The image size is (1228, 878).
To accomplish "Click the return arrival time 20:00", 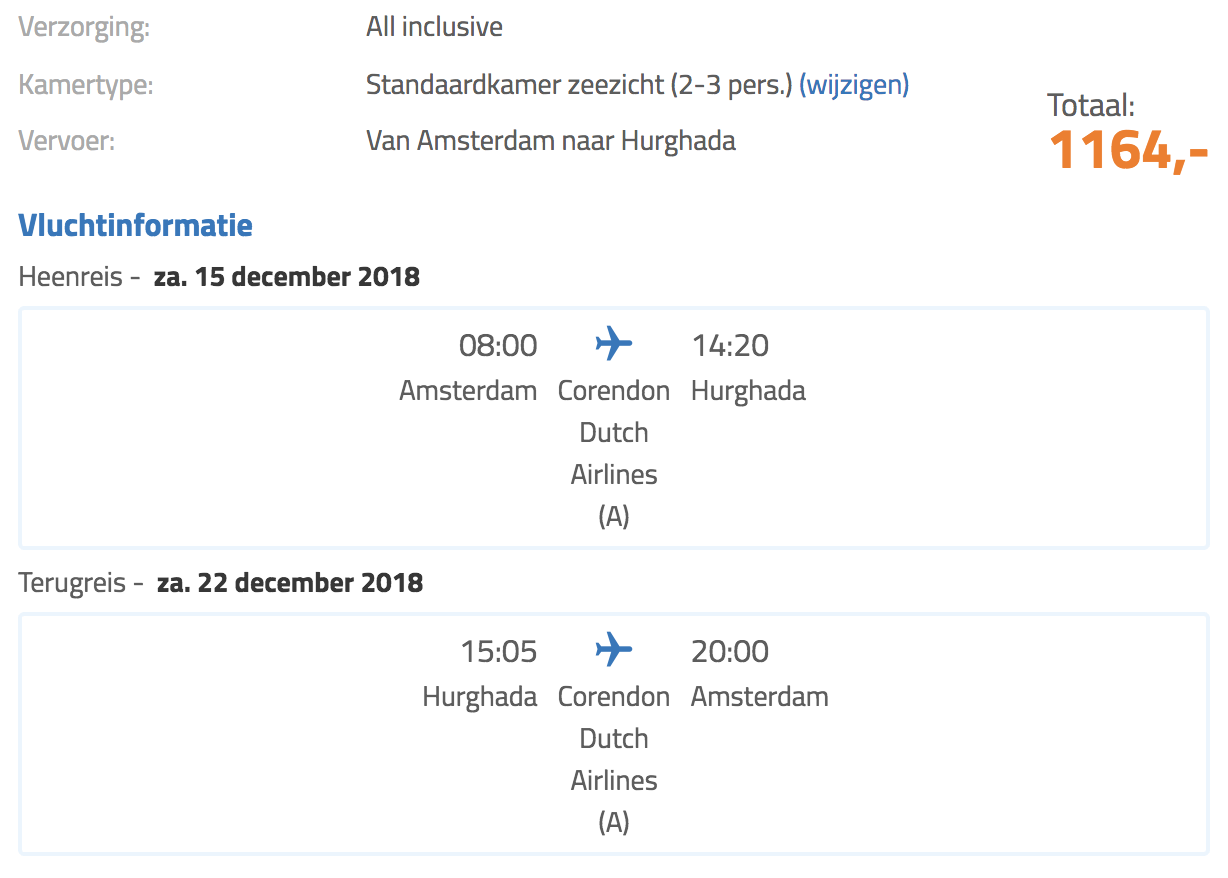I will 730,652.
